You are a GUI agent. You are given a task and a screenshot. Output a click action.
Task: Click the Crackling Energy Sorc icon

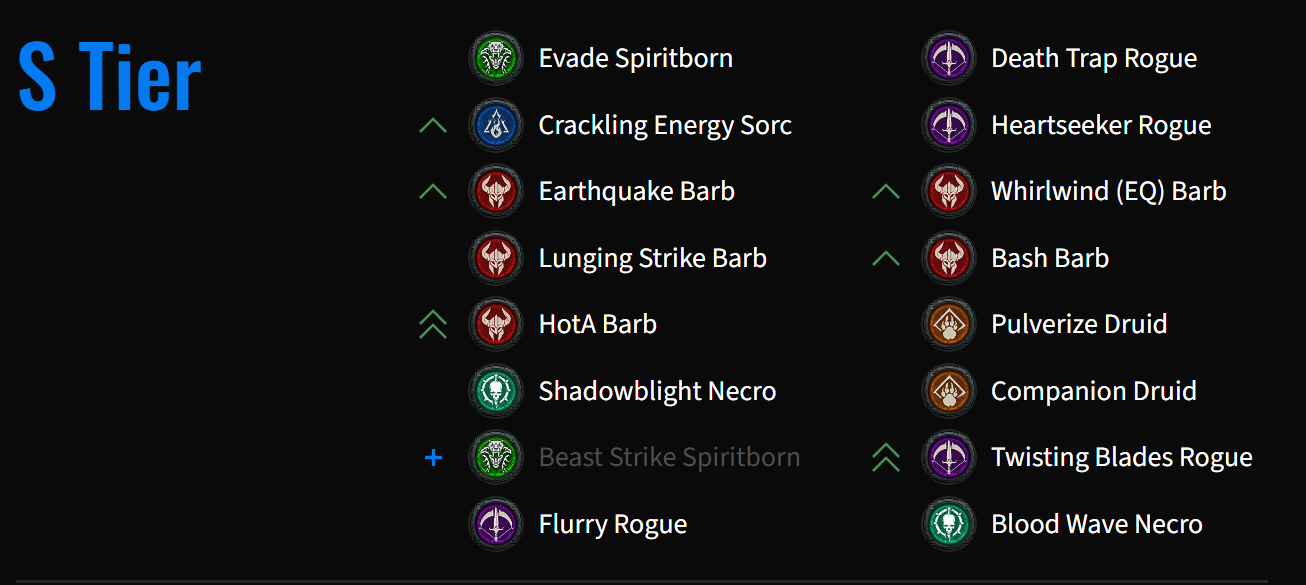click(x=495, y=125)
